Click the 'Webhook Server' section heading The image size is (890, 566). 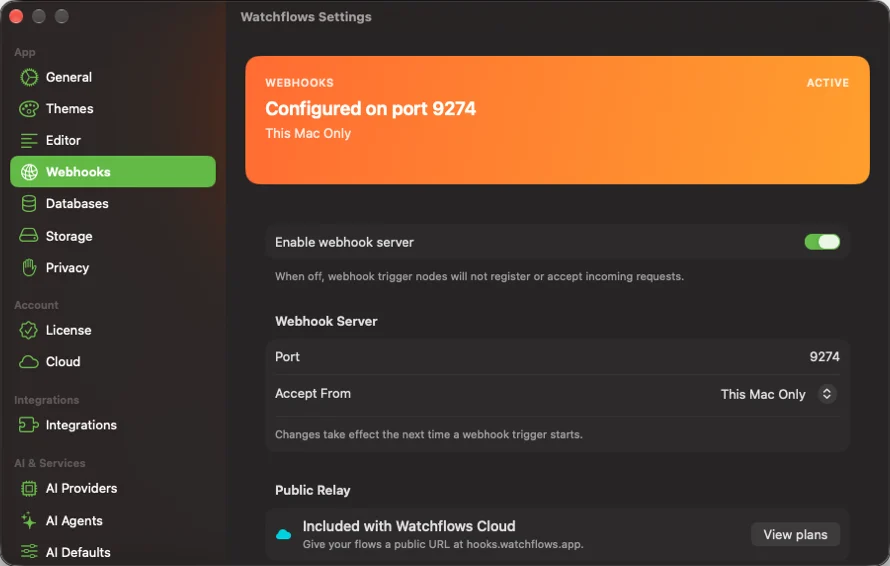pyautogui.click(x=326, y=321)
